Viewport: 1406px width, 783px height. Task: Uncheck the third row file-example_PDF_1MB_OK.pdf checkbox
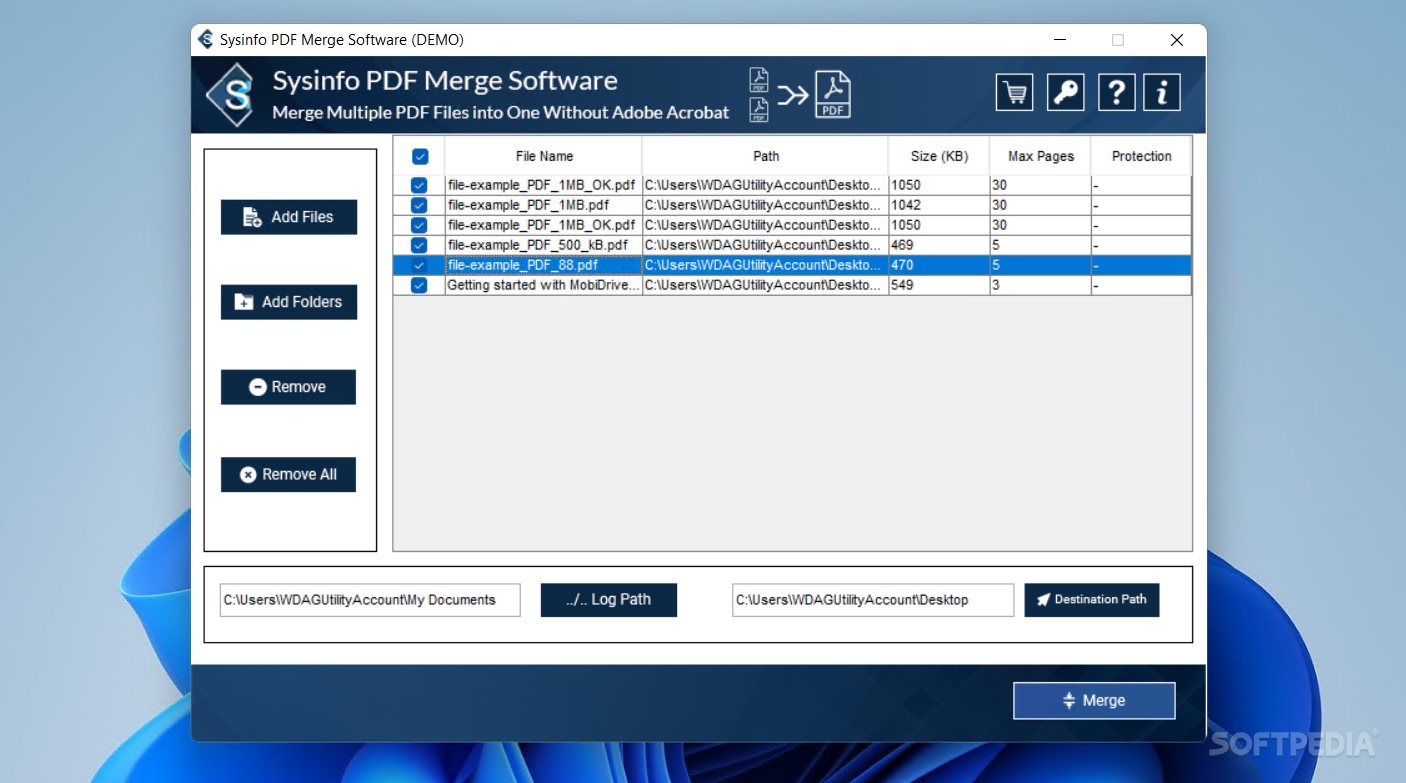pos(419,225)
